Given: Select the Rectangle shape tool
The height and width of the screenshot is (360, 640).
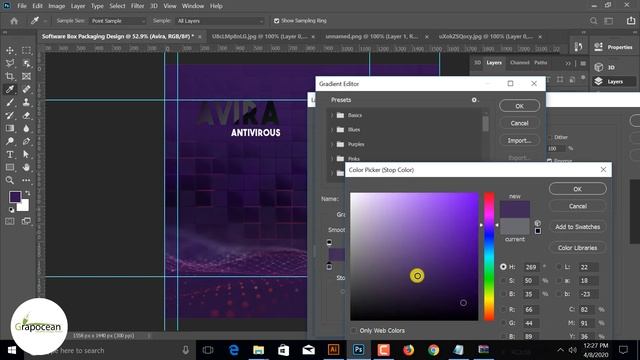Looking at the screenshot, I should tap(10, 167).
